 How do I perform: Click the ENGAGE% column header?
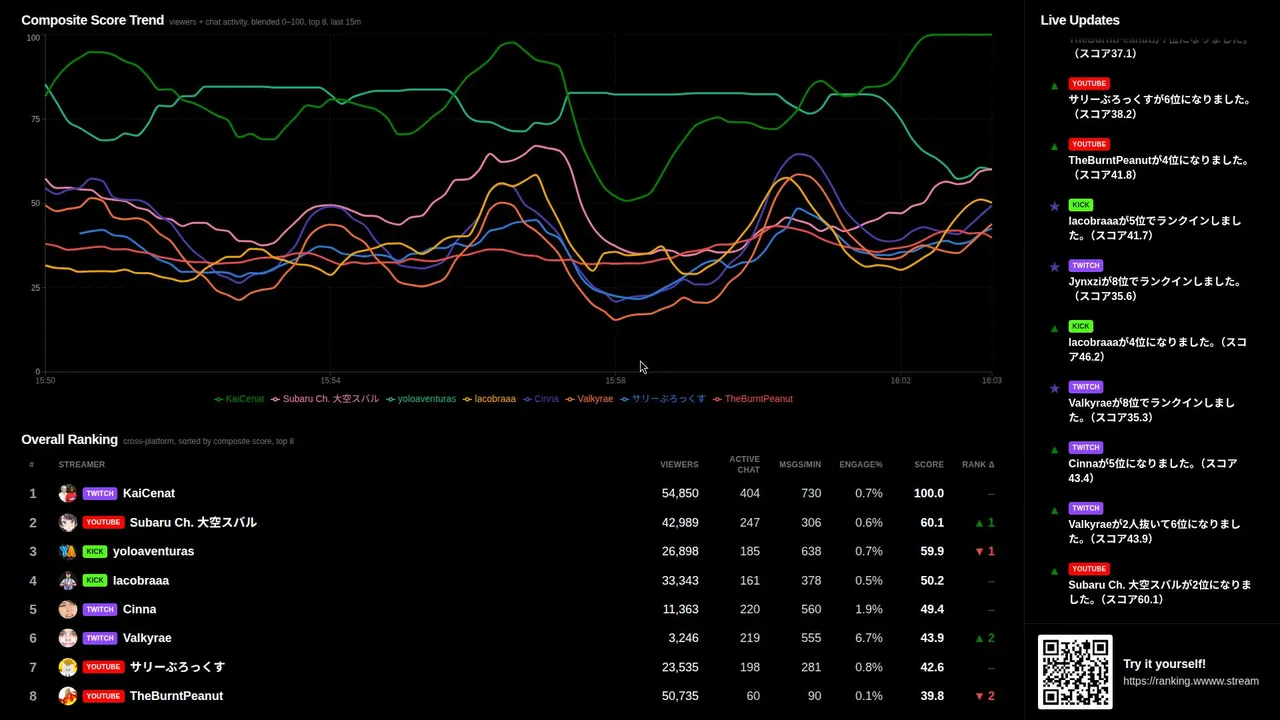[x=861, y=465]
